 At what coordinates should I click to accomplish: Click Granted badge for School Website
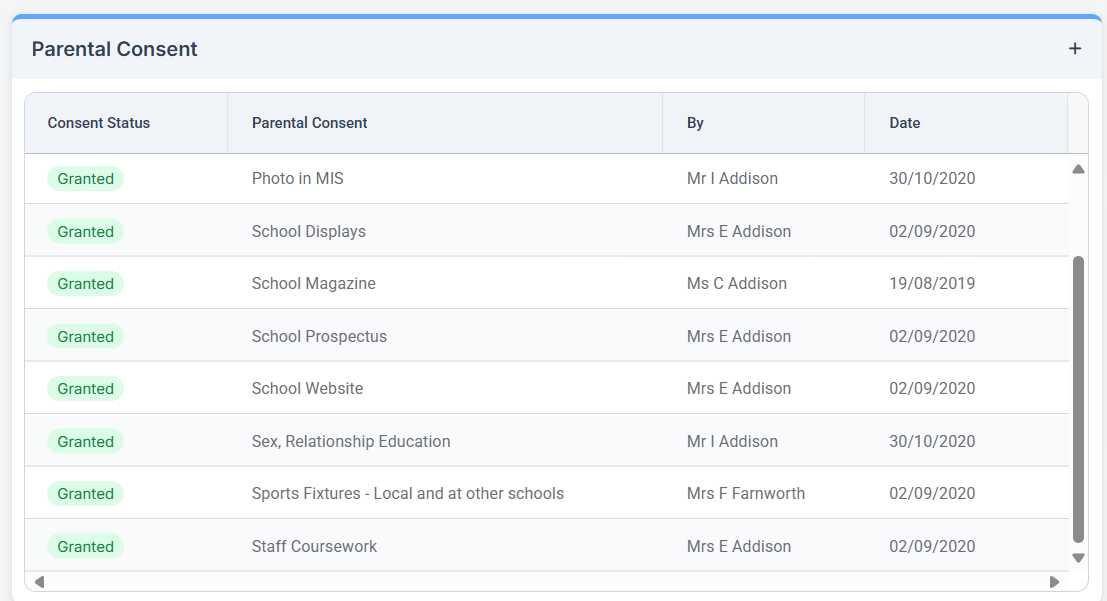[x=85, y=389]
